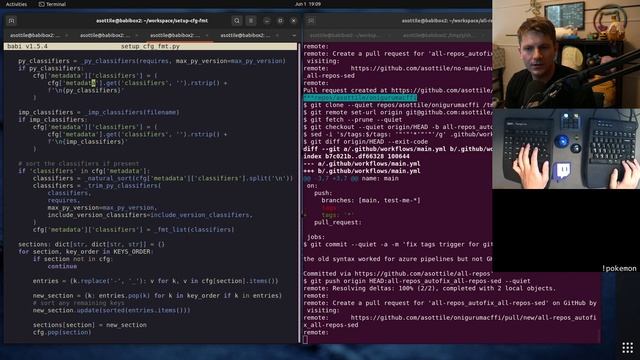640x360 pixels.
Task: Click the '$ git fetch --prune --quiet' line
Action: point(353,120)
